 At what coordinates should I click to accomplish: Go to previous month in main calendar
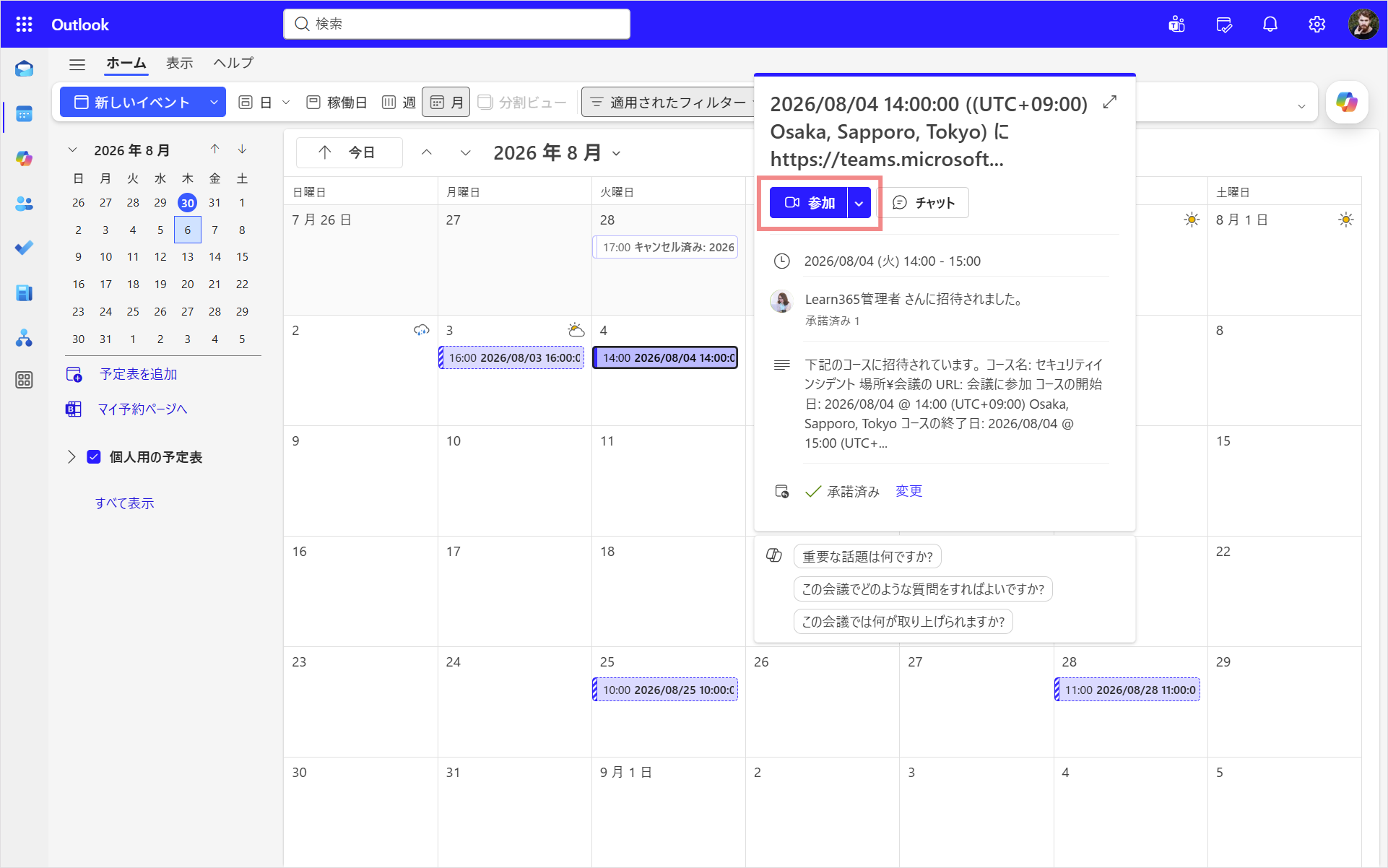[427, 152]
